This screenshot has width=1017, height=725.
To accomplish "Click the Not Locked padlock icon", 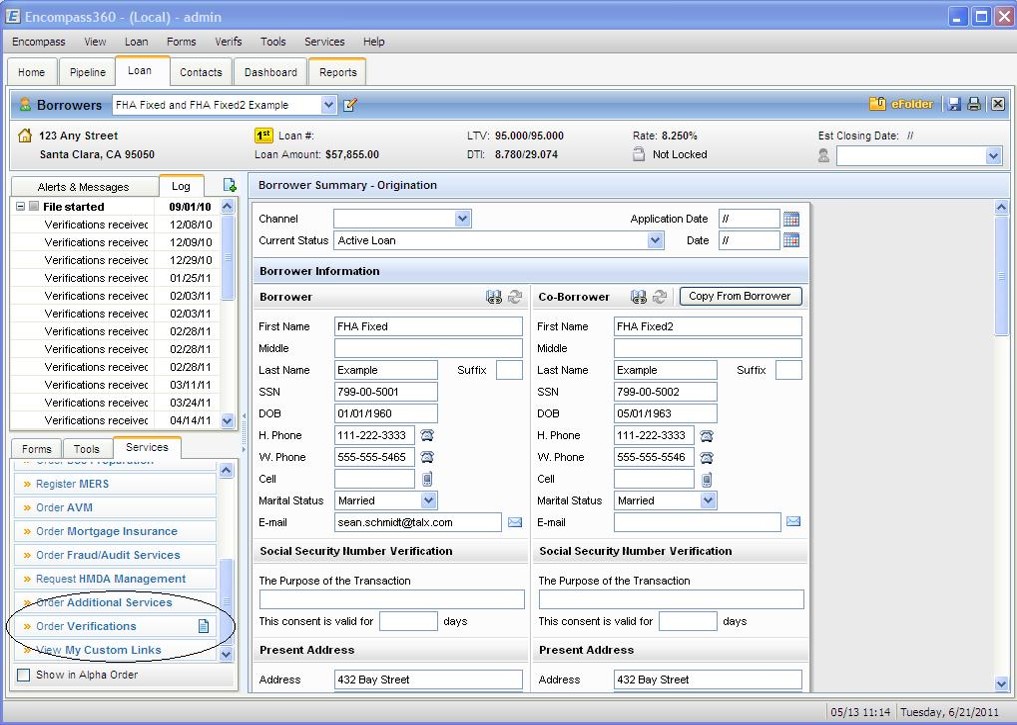I will click(x=639, y=154).
